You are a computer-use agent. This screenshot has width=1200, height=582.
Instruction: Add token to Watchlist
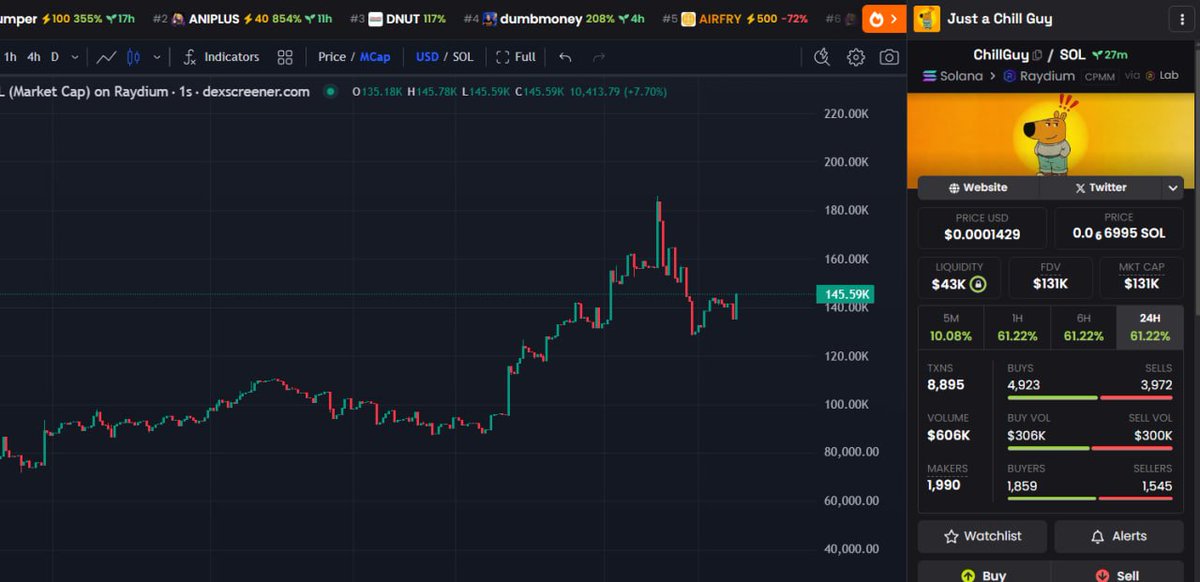click(x=982, y=536)
